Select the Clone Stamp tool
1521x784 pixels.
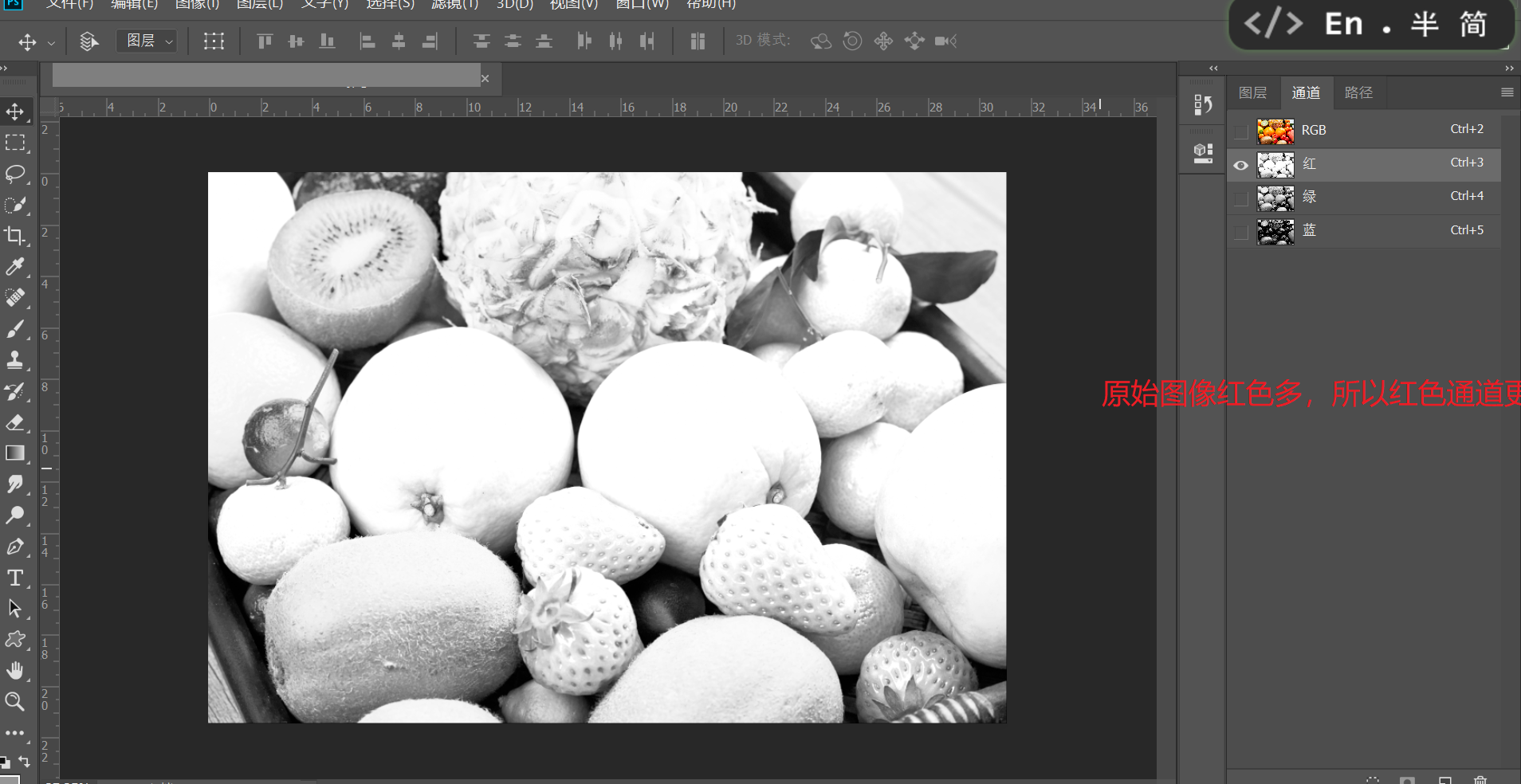click(15, 359)
